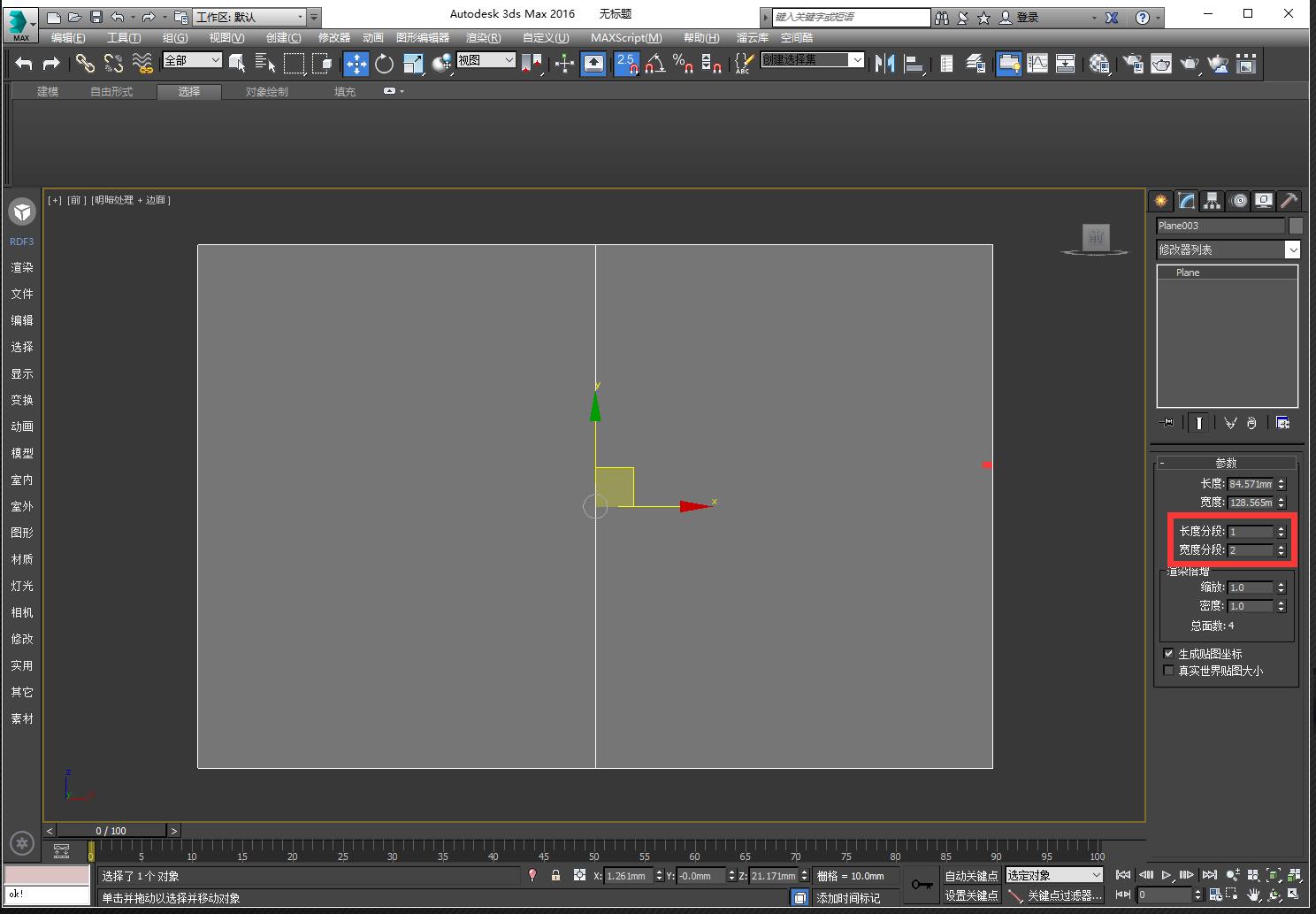
Task: Click the time slider 0 / 100
Action: click(111, 831)
